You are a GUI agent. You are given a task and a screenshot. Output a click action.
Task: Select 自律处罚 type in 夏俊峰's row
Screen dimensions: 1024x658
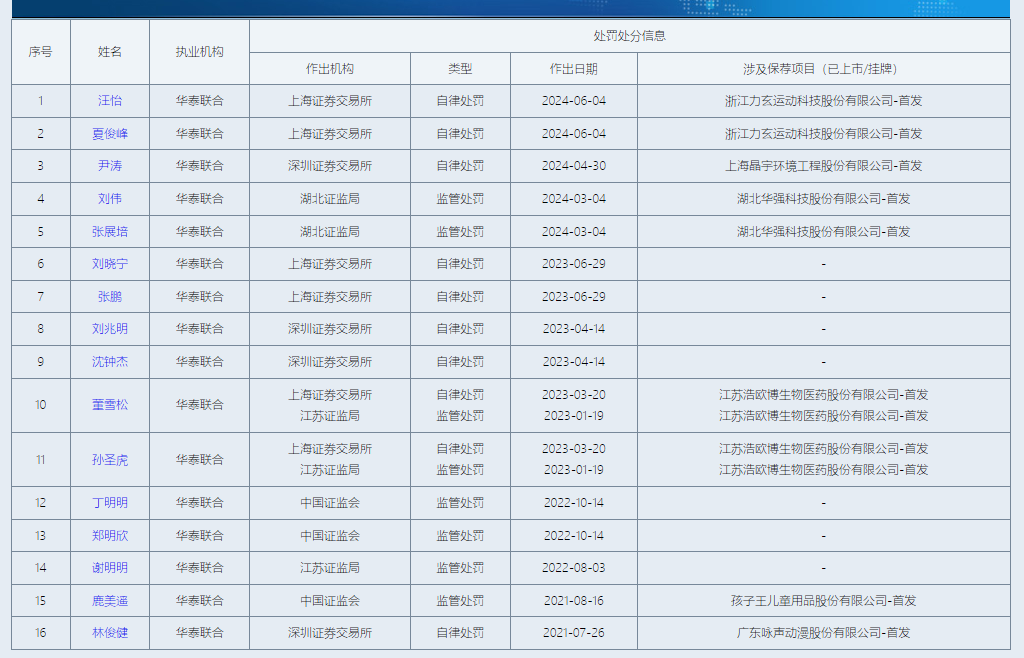(460, 134)
